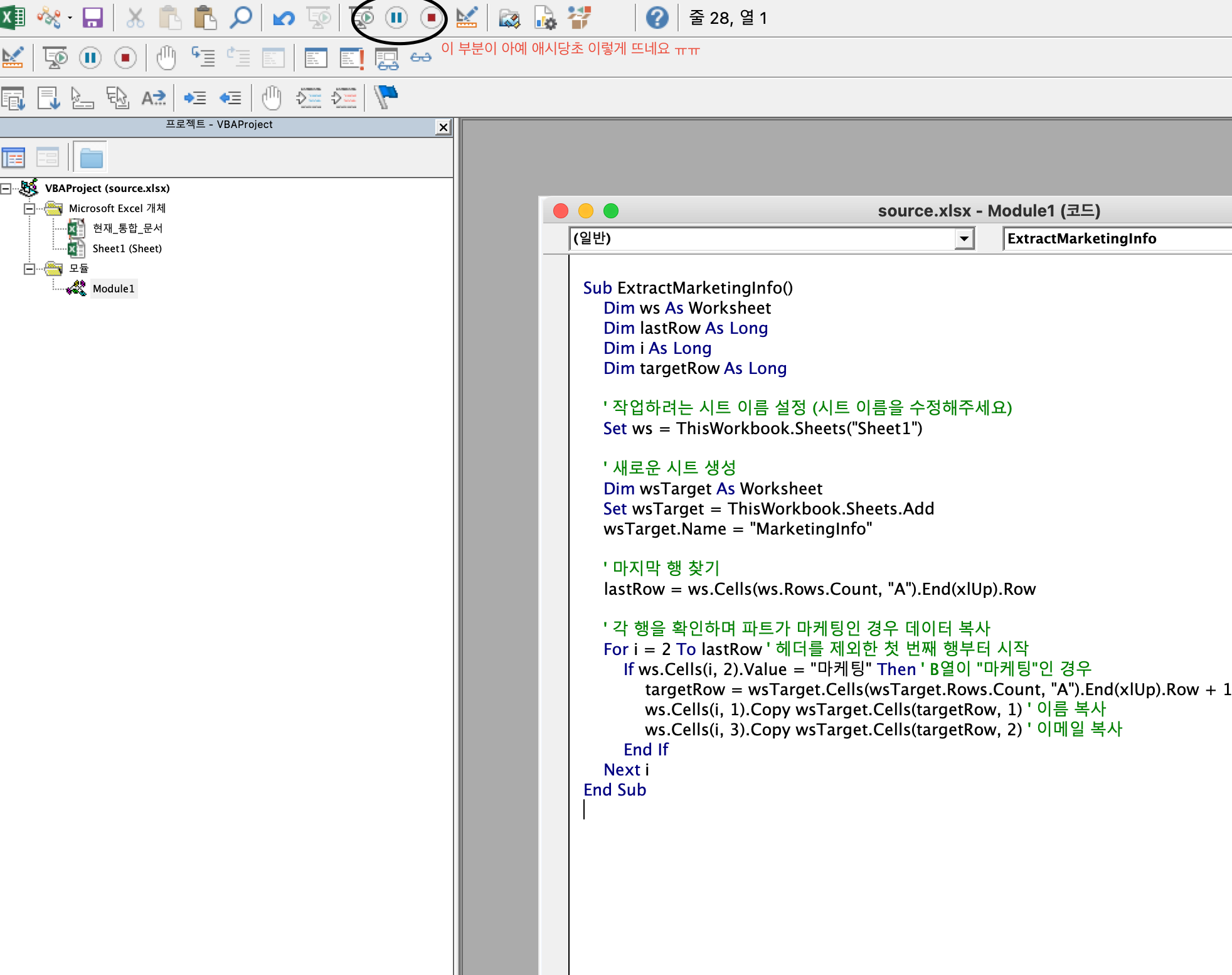This screenshot has width=1232, height=975.
Task: Stop the macro using the top-row reset button
Action: 432,18
